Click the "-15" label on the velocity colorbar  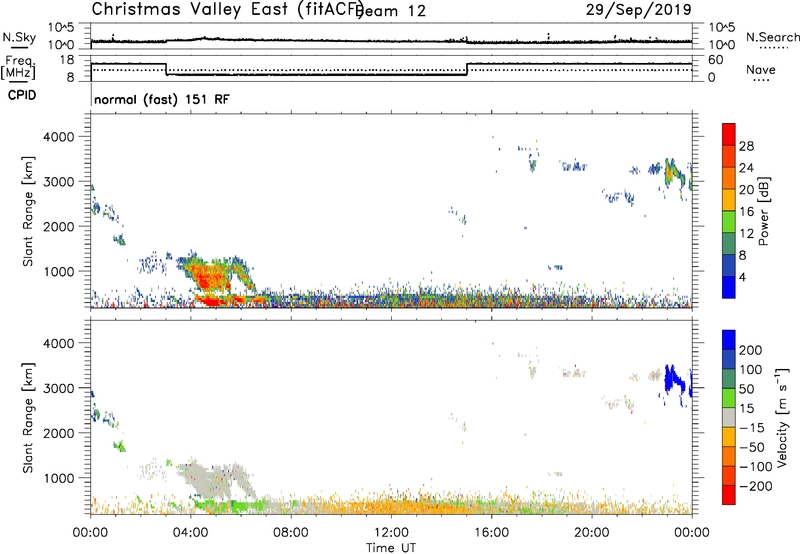tap(752, 428)
